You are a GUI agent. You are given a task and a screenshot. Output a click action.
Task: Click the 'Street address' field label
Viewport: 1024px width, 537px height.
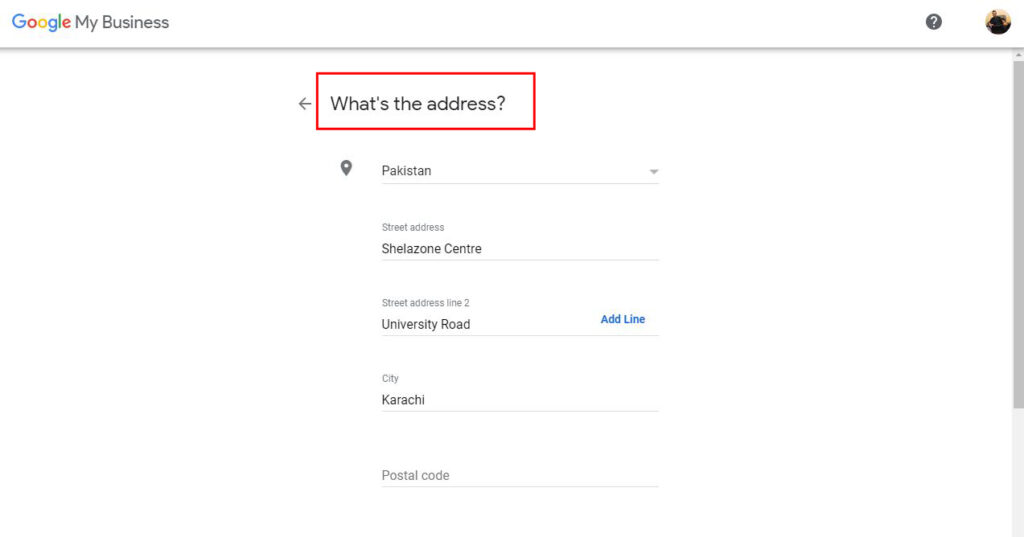coord(413,228)
